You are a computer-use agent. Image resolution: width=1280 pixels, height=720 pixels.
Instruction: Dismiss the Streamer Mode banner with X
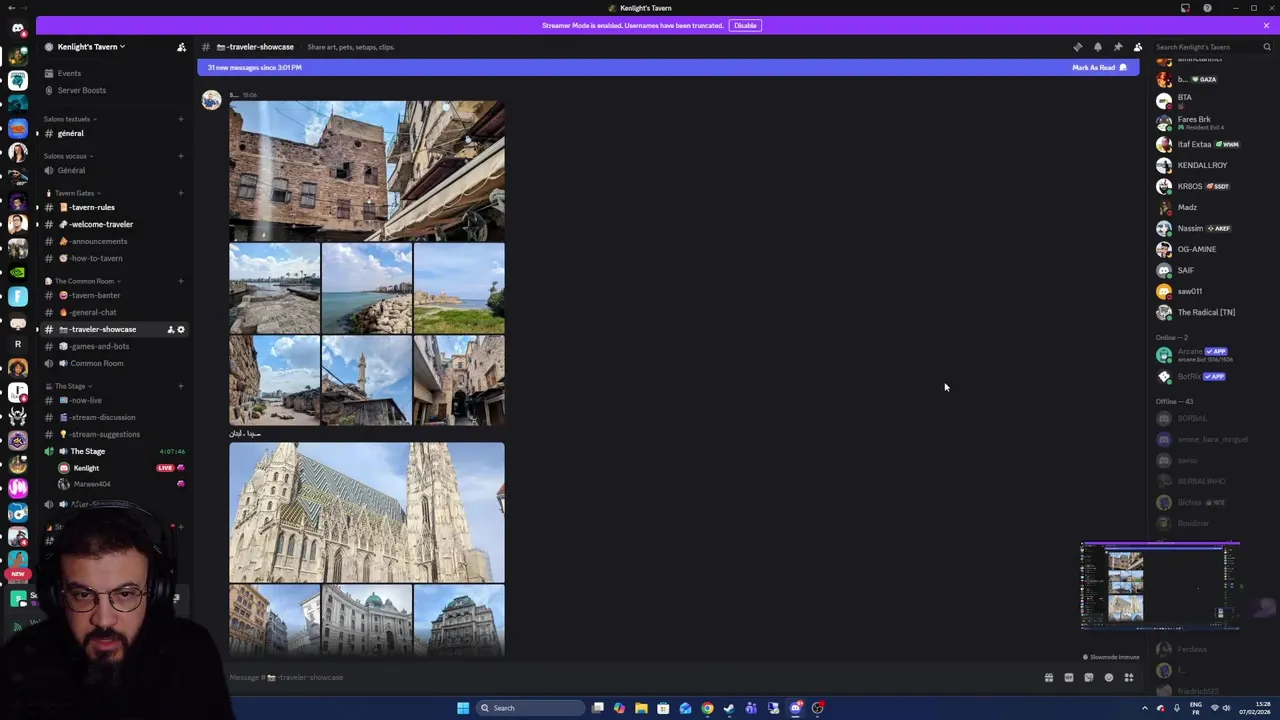[x=1265, y=25]
